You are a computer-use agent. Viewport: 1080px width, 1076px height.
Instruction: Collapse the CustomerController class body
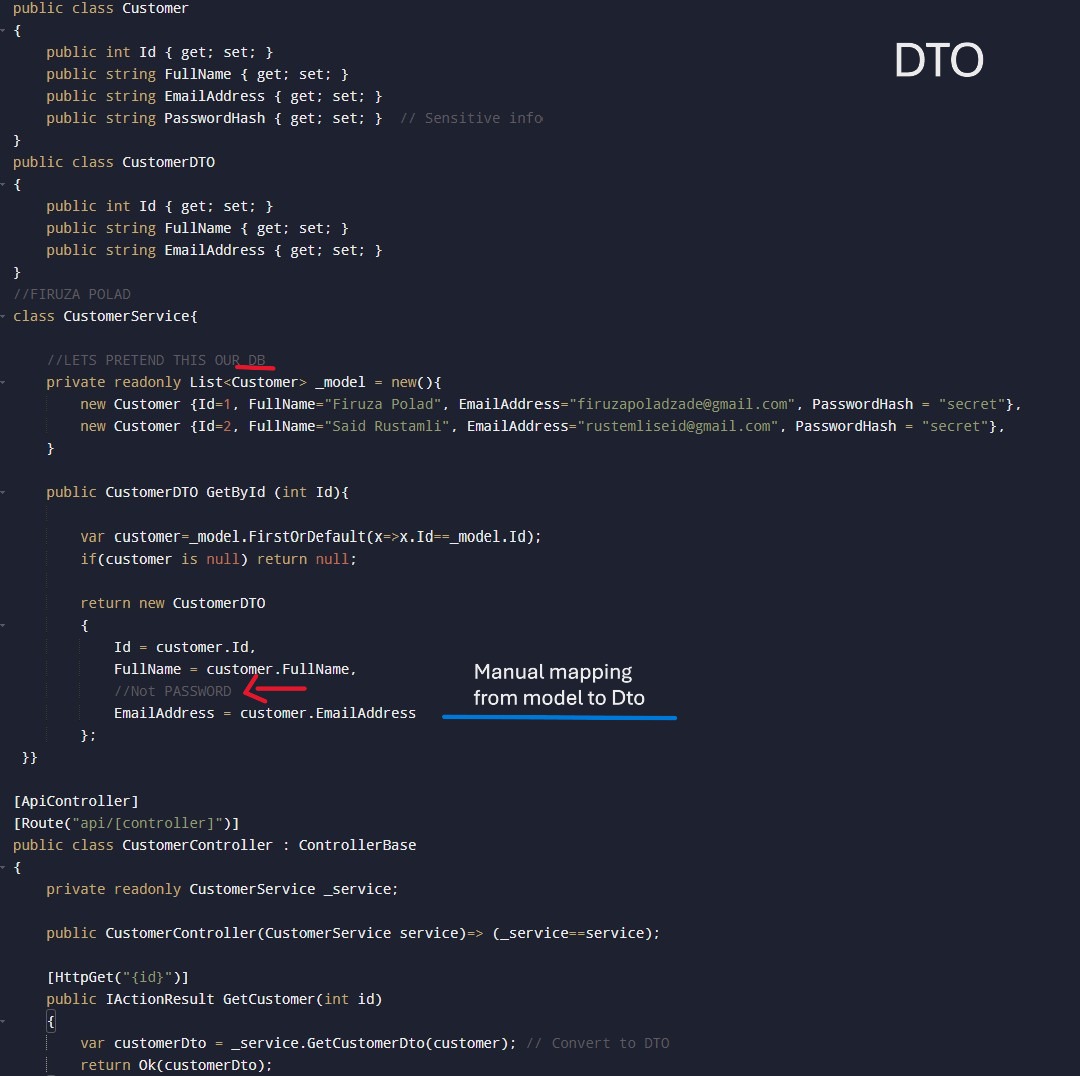(x=3, y=867)
